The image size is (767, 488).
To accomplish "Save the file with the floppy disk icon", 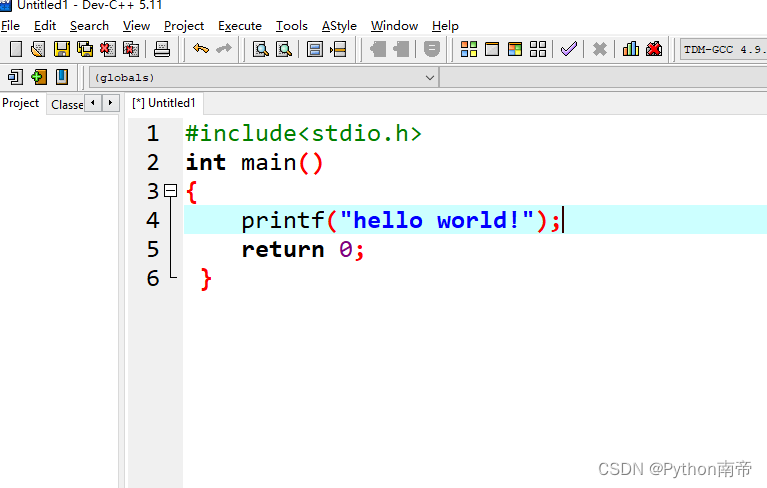I will (62, 49).
